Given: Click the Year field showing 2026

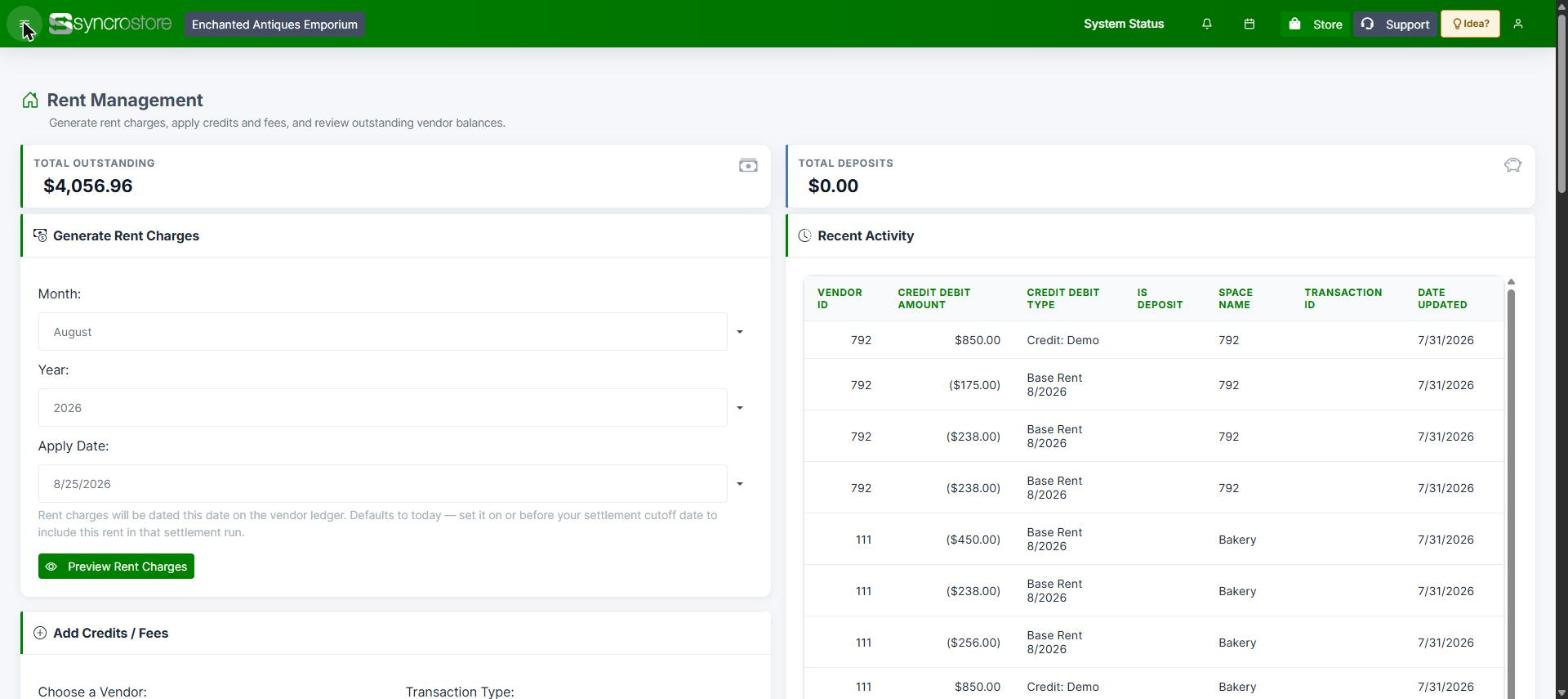Looking at the screenshot, I should tap(382, 408).
